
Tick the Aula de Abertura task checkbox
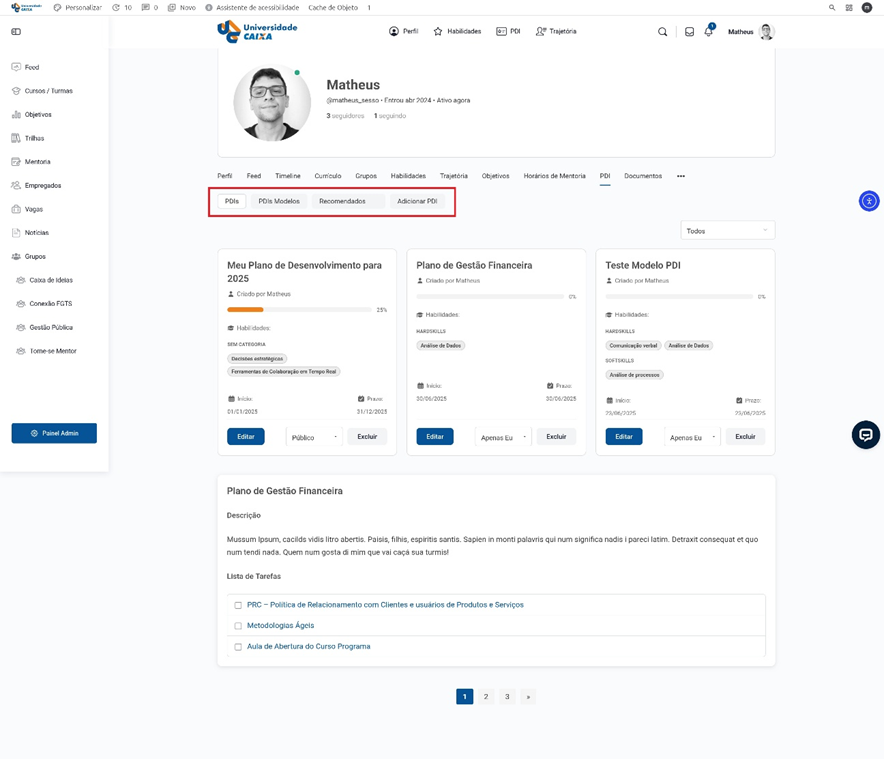pos(238,647)
